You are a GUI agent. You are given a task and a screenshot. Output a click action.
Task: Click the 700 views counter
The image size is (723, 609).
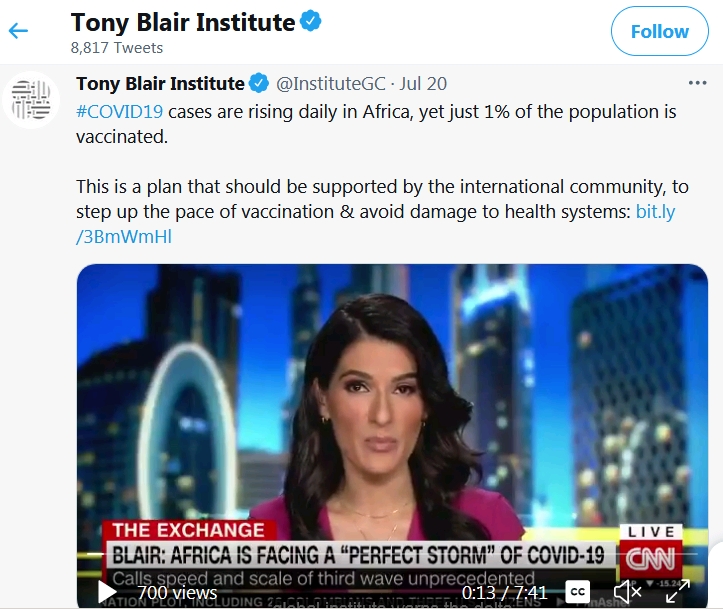click(177, 592)
